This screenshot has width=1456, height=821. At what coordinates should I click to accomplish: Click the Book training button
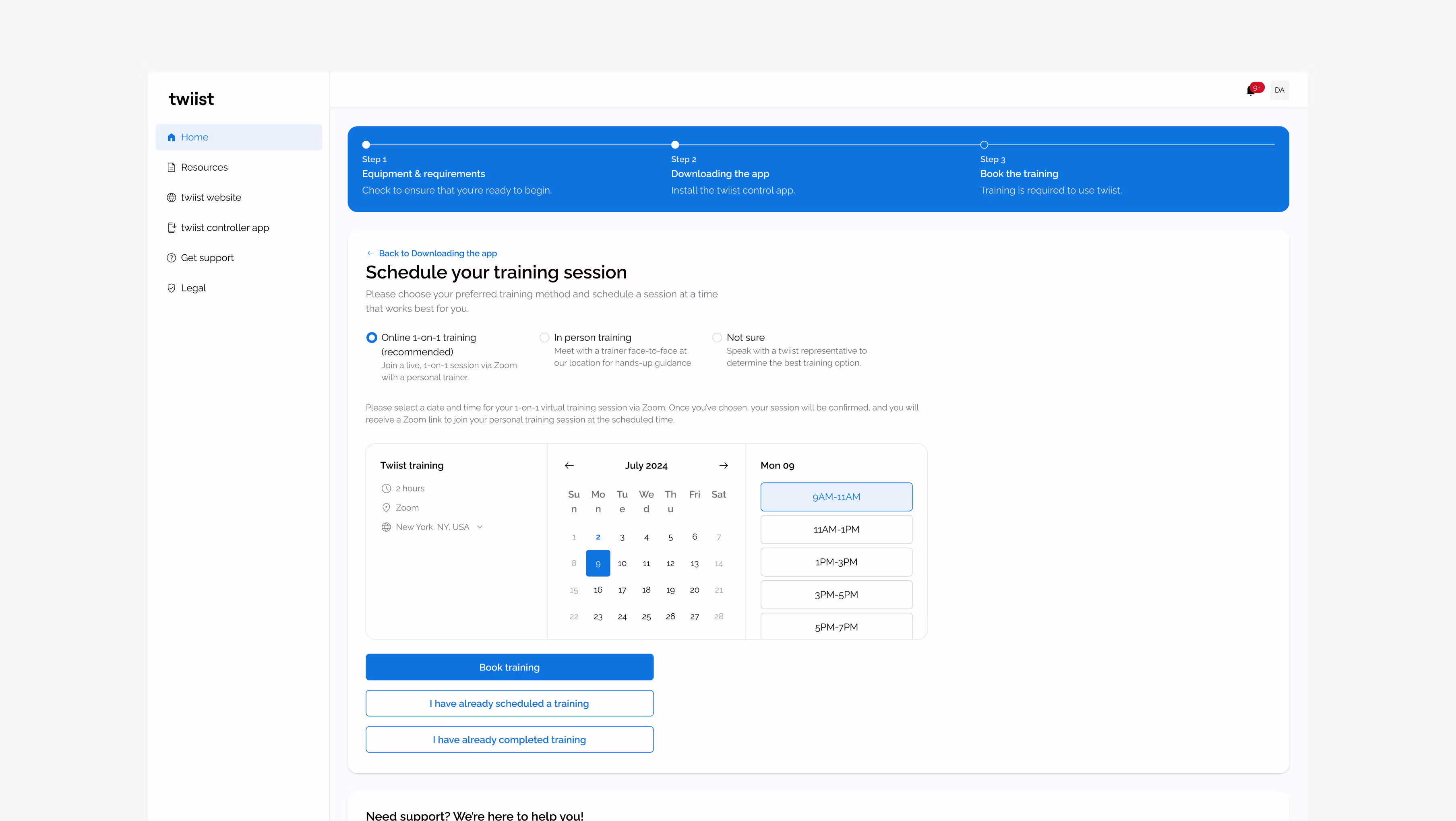pos(509,667)
